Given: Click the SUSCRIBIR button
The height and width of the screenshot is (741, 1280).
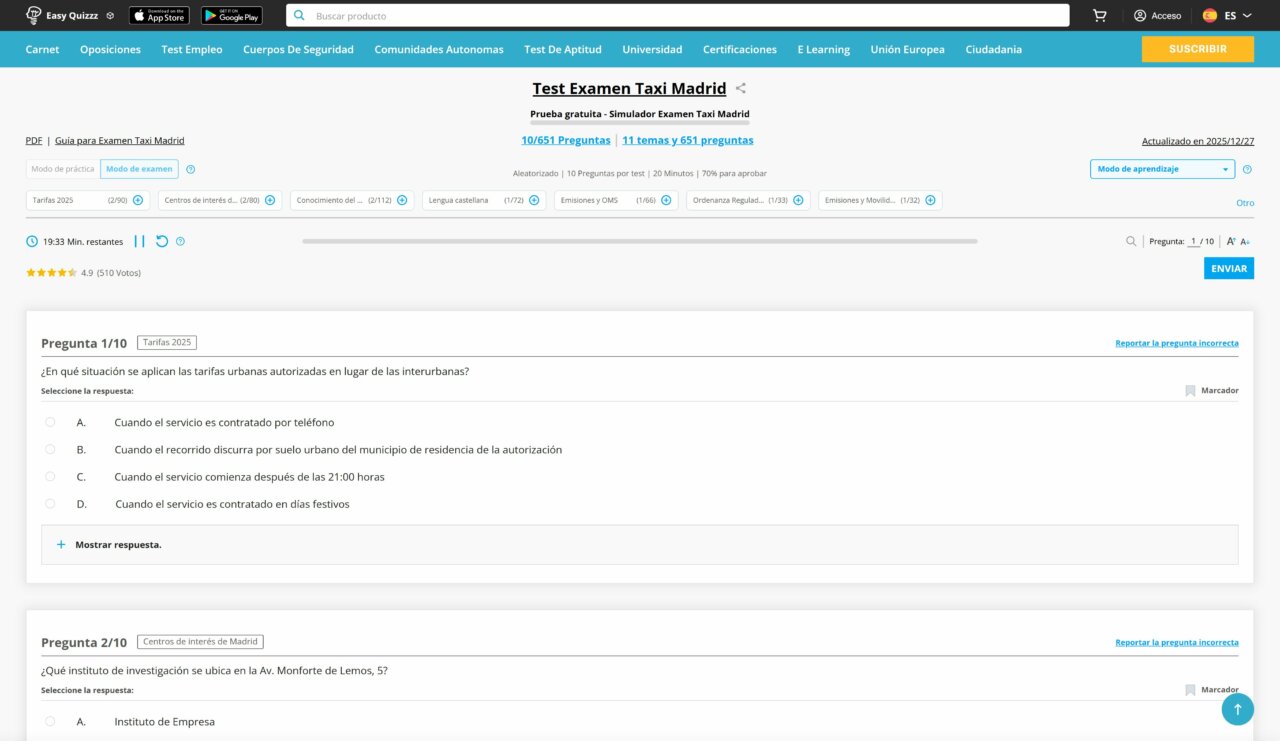Looking at the screenshot, I should coord(1197,49).
